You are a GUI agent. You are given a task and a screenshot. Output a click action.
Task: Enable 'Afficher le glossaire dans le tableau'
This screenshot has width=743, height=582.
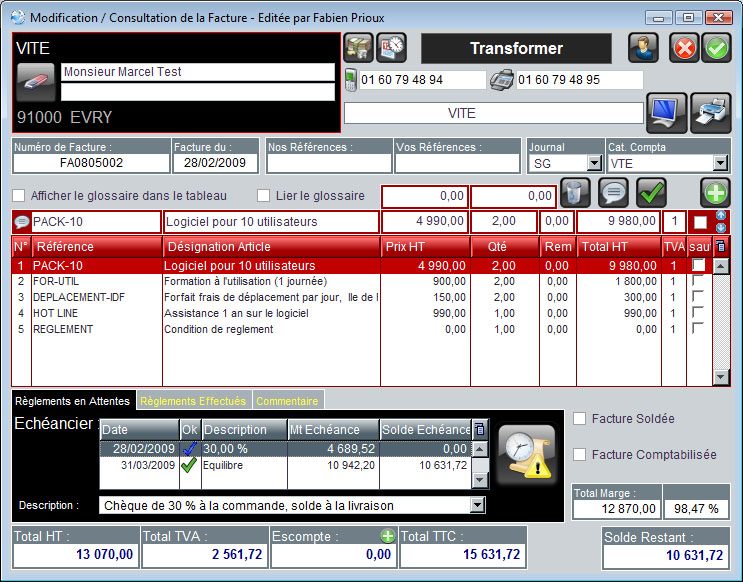click(x=19, y=195)
